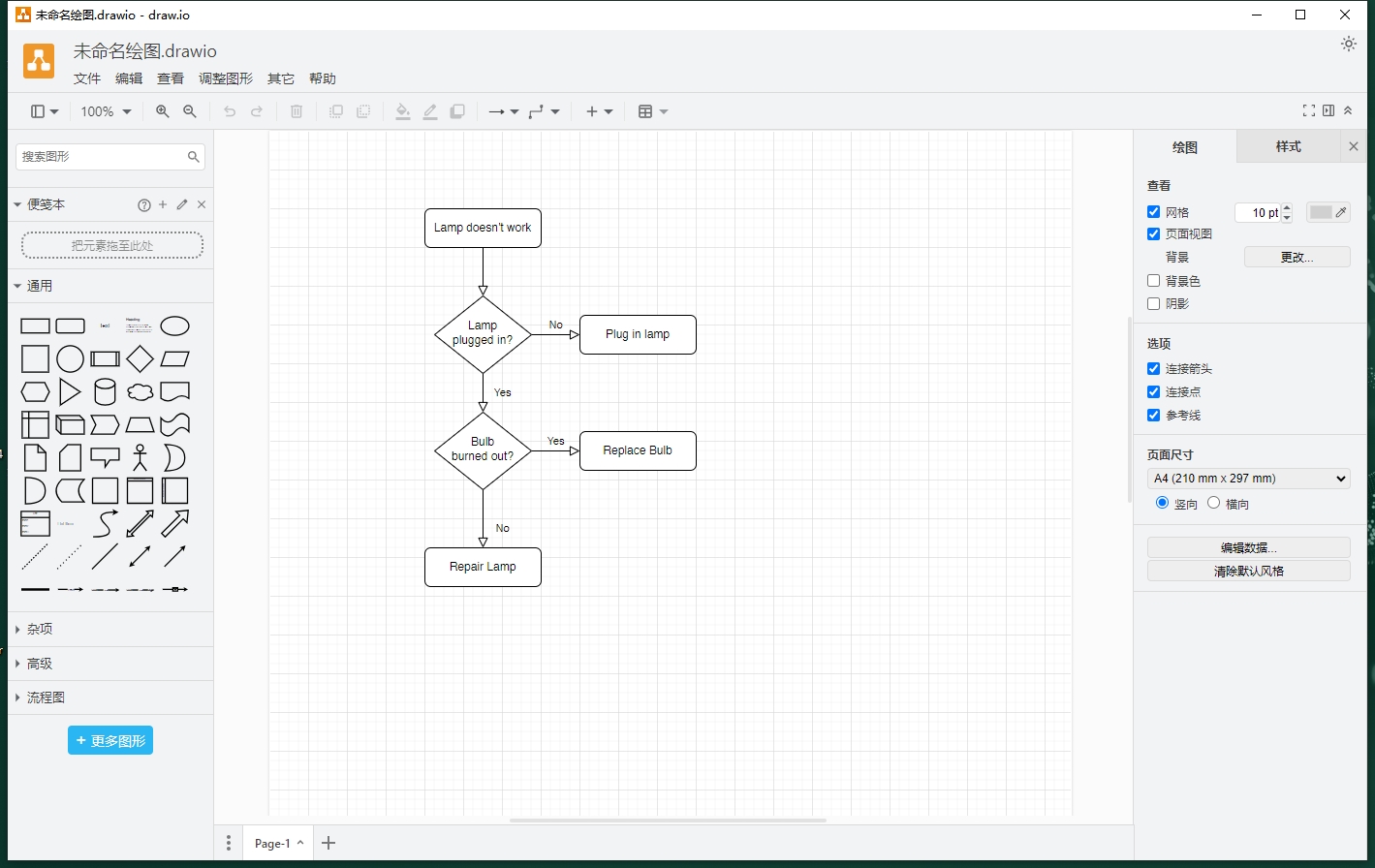Select the hexagon shape in the General palette
The height and width of the screenshot is (868, 1375).
click(x=36, y=392)
